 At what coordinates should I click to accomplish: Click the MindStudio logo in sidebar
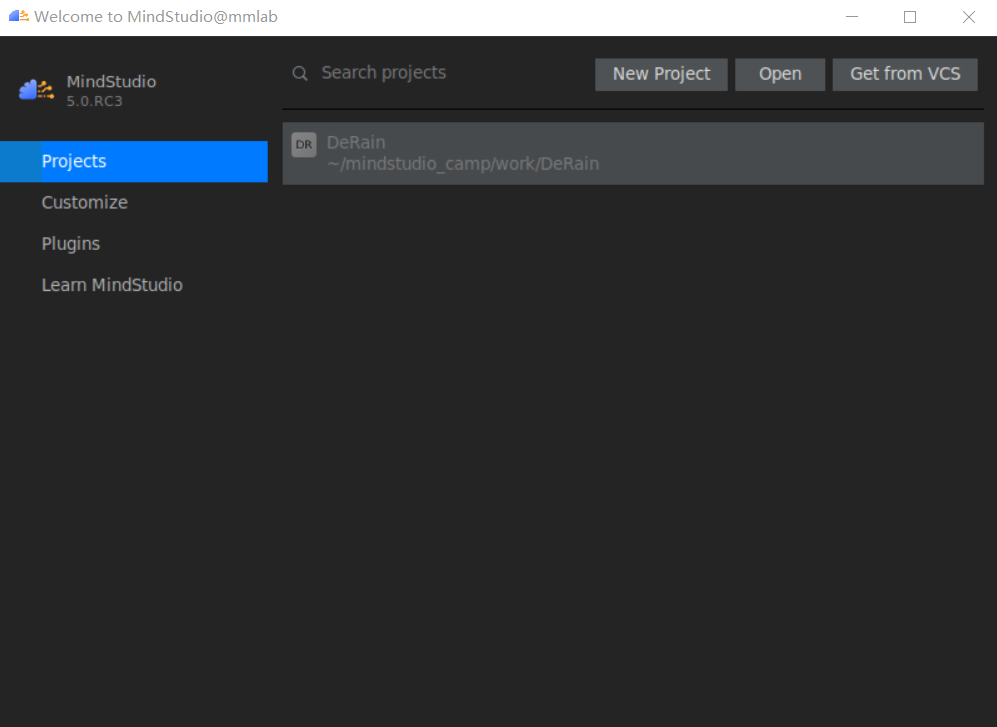(36, 90)
